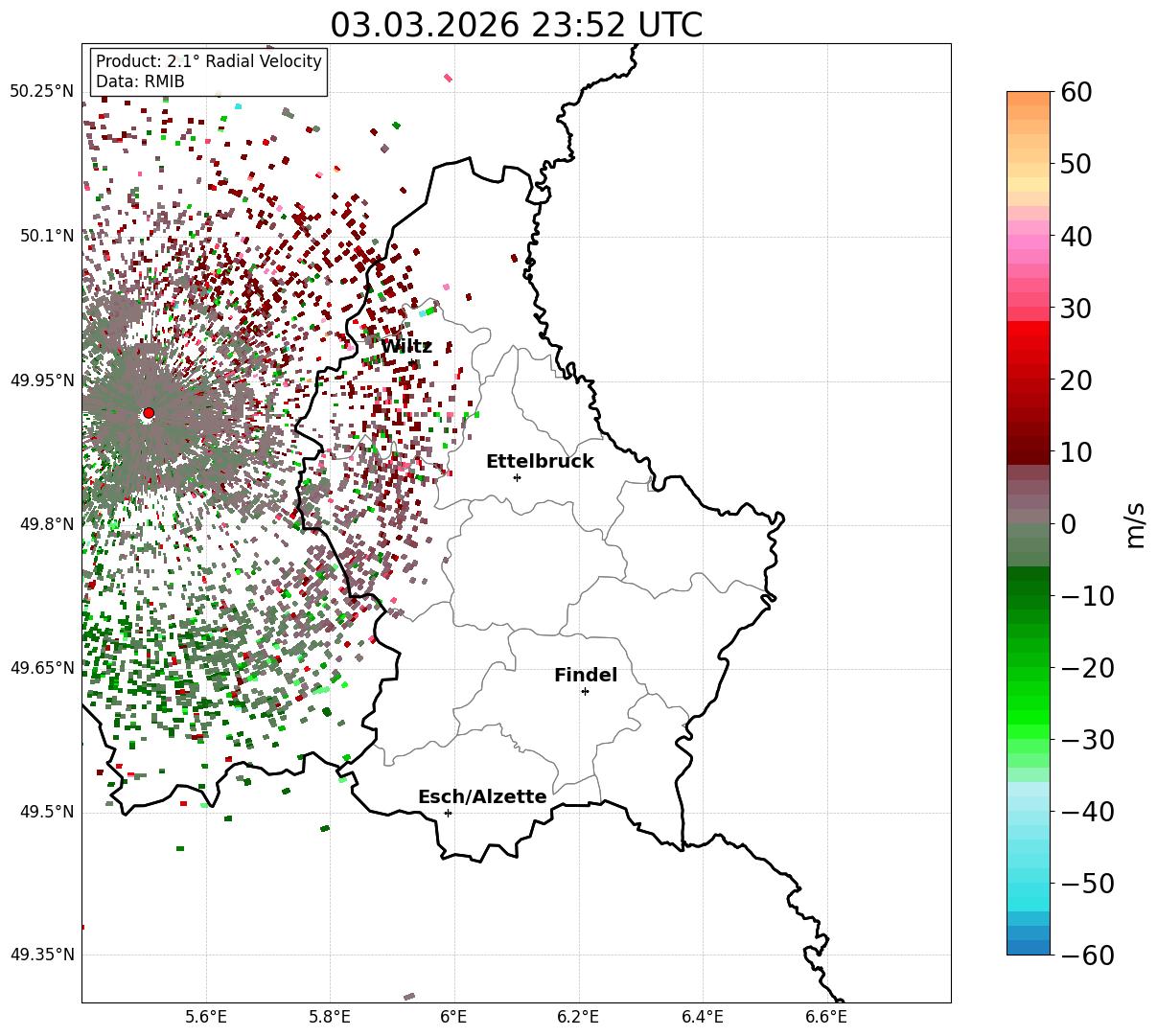Click the bright red colorbar segment near 25

[x=1029, y=343]
